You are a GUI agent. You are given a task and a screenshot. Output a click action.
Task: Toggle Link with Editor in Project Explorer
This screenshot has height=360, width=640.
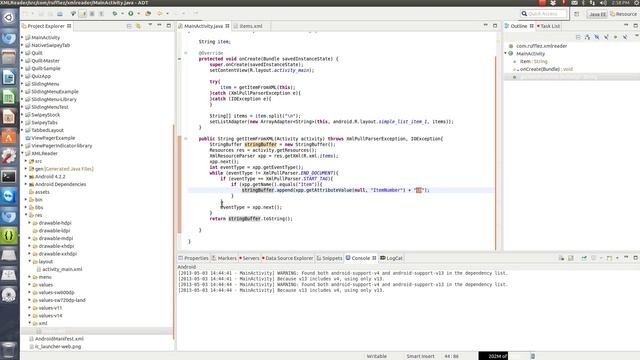point(138,26)
